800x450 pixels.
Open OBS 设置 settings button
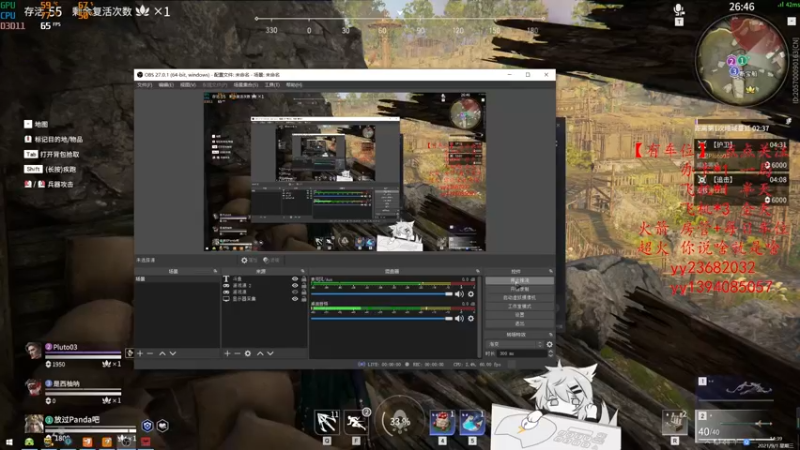click(x=519, y=315)
